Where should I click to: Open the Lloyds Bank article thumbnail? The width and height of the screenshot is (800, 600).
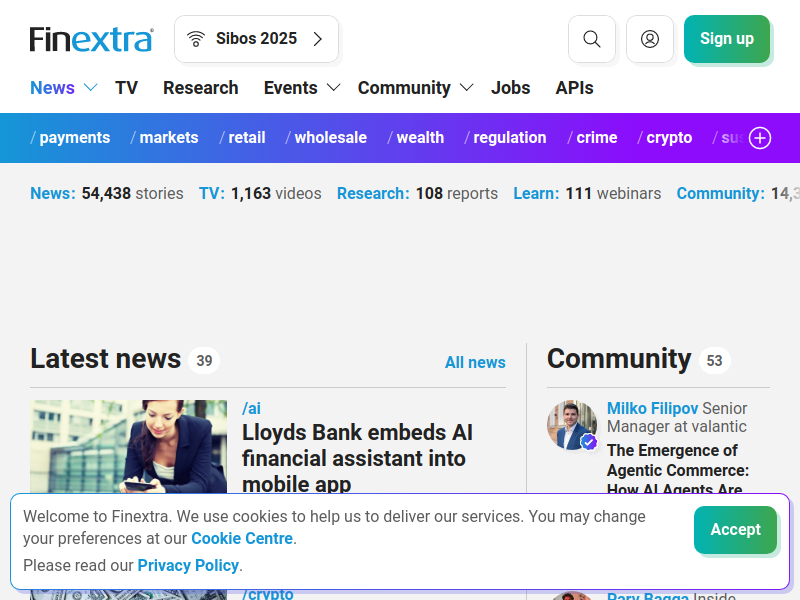pyautogui.click(x=128, y=445)
